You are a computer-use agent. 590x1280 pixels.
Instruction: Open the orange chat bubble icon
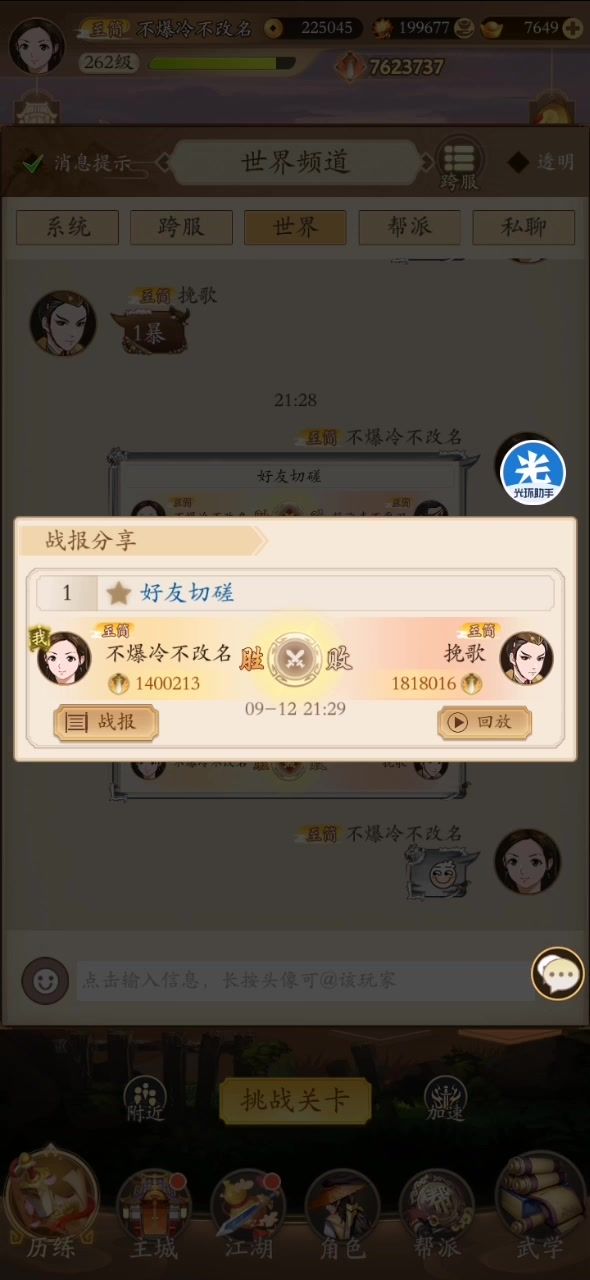coord(558,973)
